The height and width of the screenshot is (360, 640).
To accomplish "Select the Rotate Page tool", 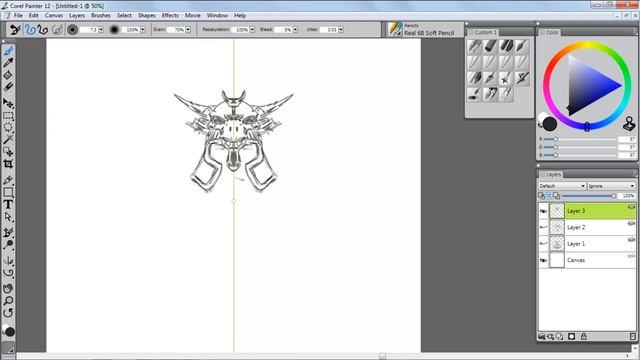I will point(8,313).
